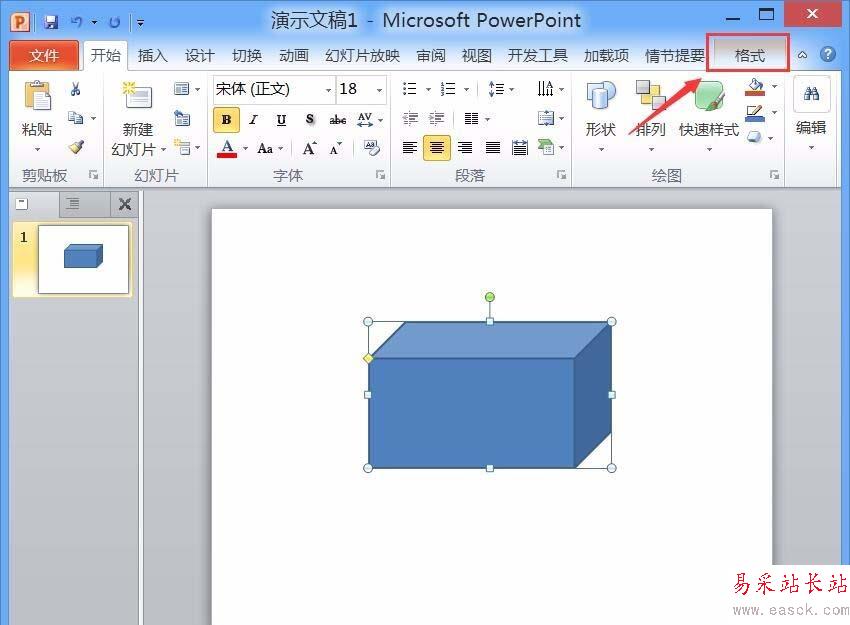Switch to the 动画 Animations tab
Viewport: 850px width, 625px height.
[x=294, y=55]
